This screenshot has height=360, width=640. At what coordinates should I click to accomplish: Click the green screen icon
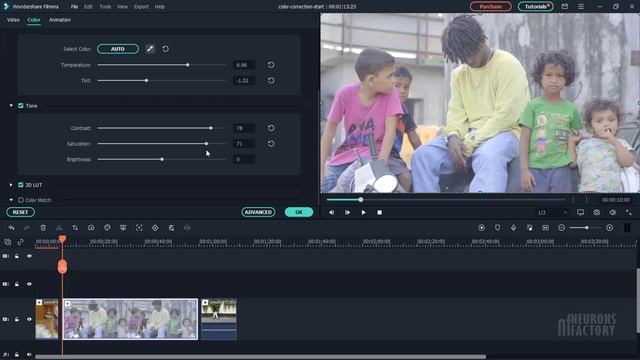point(123,228)
